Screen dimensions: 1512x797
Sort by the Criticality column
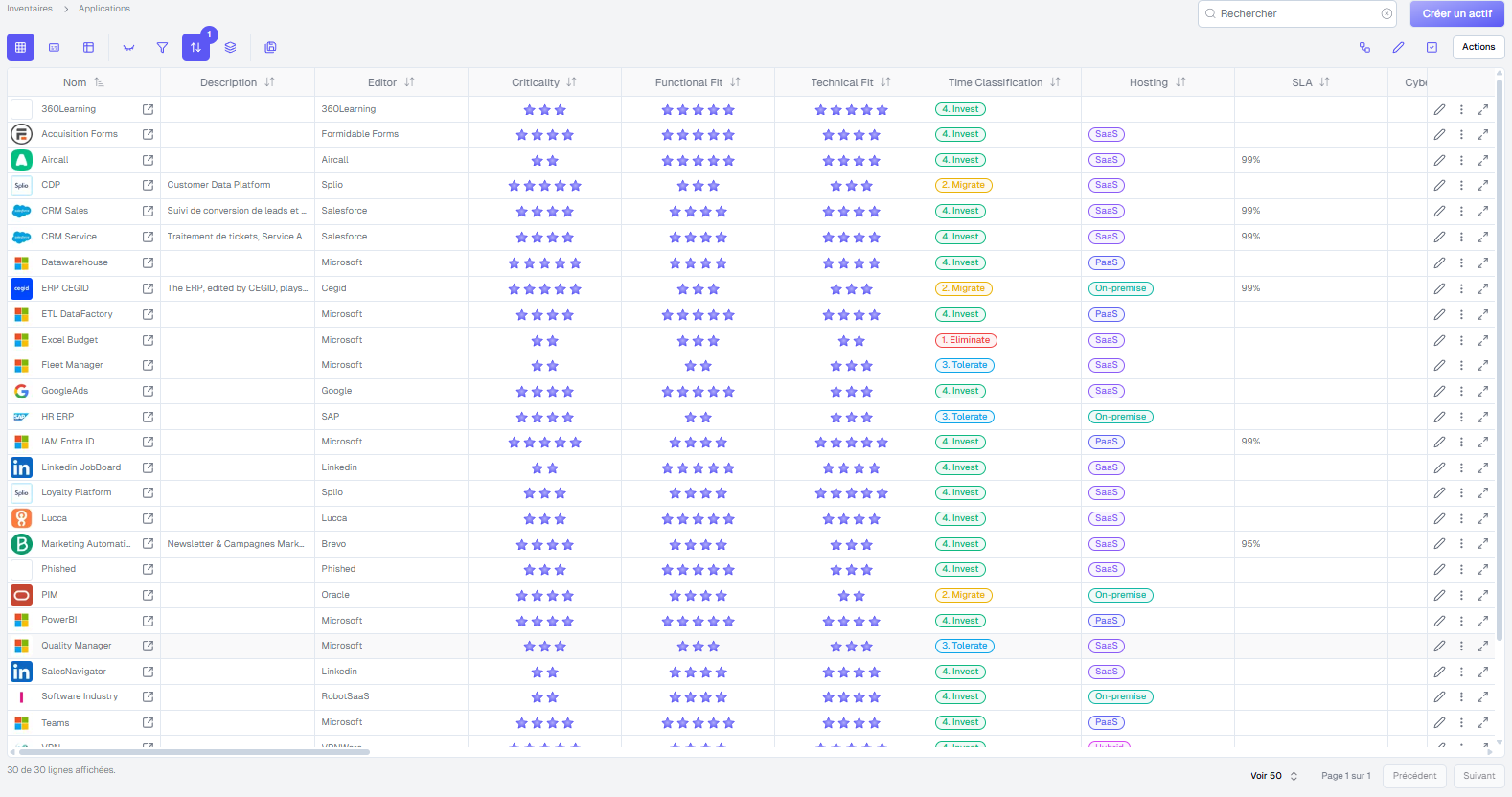coord(571,82)
